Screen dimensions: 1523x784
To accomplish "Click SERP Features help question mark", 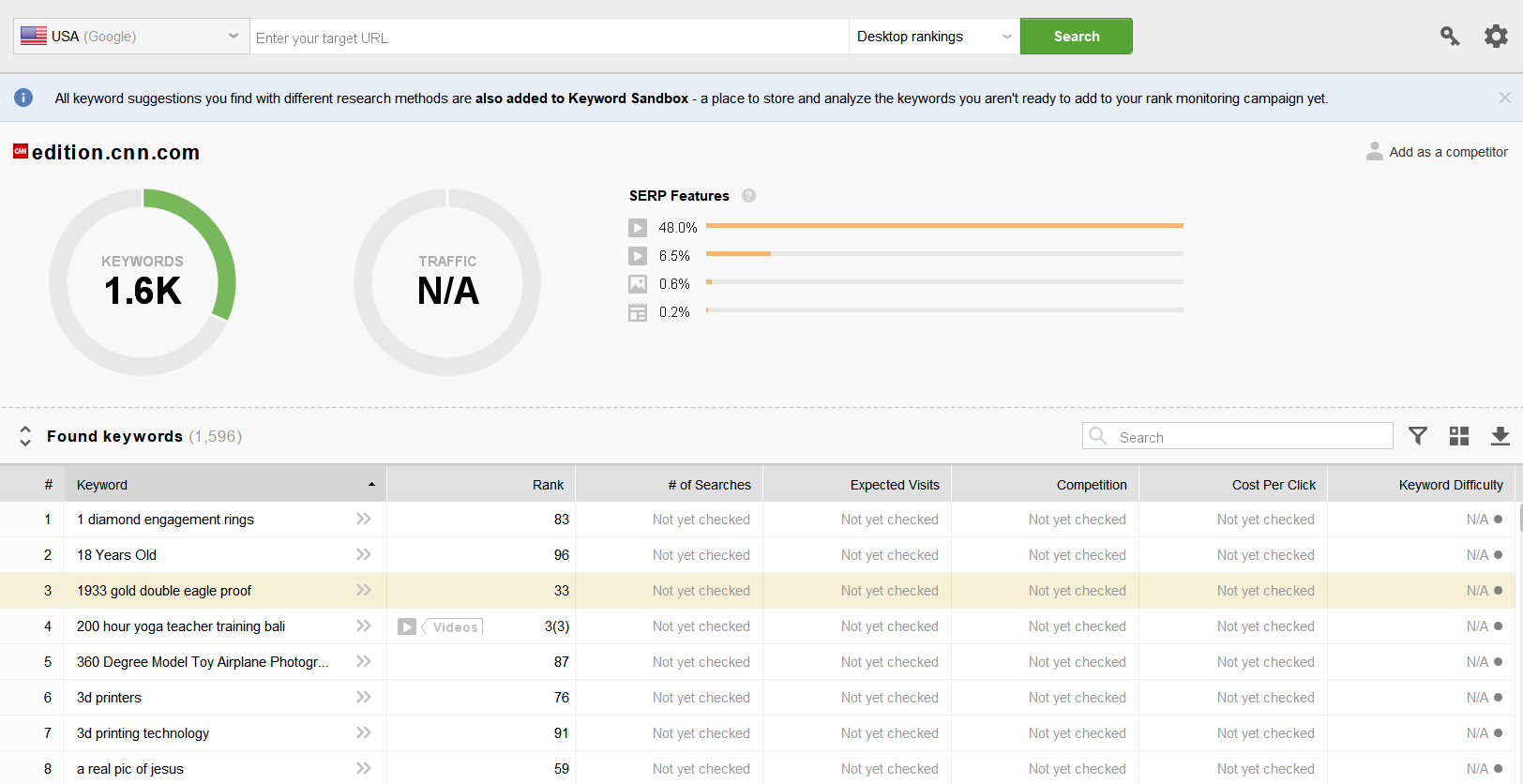I will tap(748, 196).
